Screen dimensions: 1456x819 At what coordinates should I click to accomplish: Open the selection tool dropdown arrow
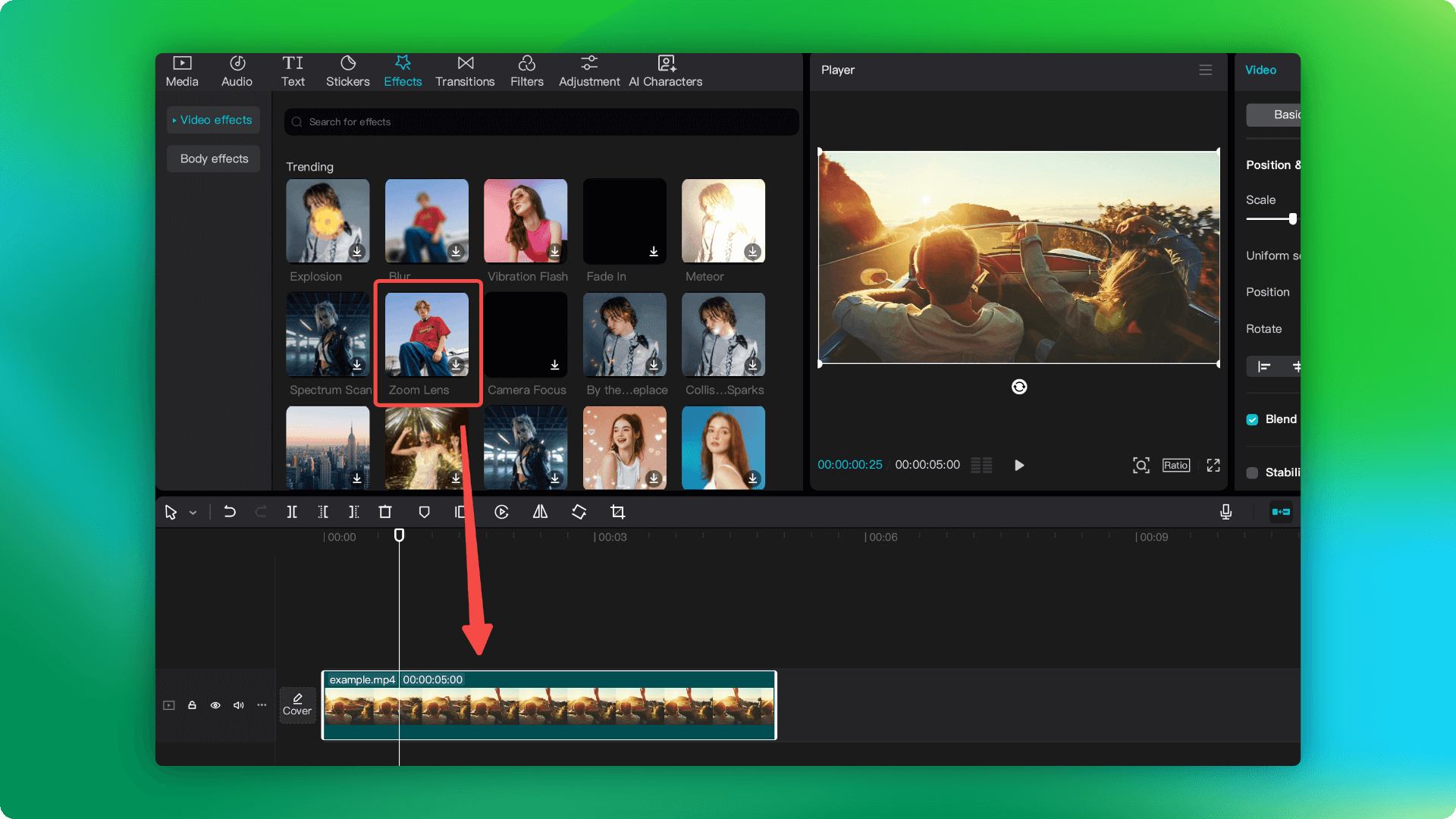pyautogui.click(x=193, y=513)
